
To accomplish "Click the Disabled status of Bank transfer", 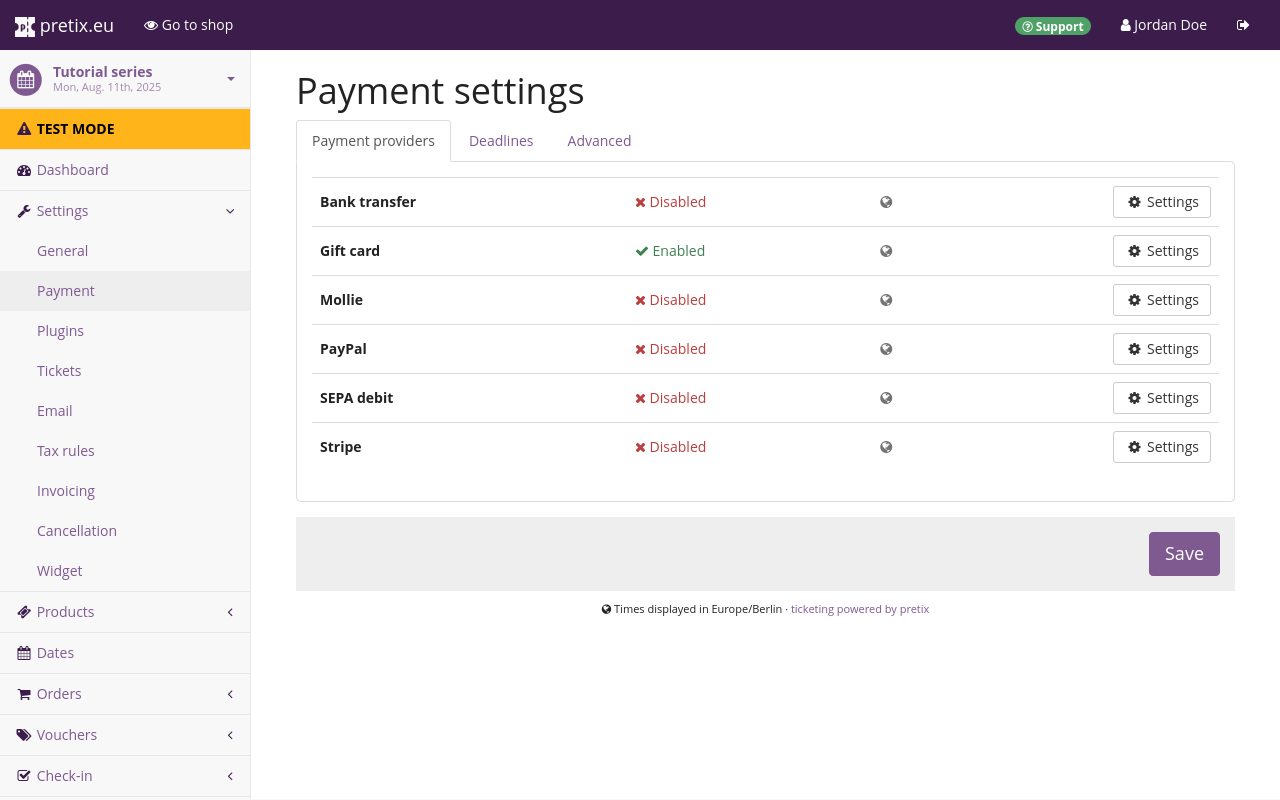I will coord(670,202).
